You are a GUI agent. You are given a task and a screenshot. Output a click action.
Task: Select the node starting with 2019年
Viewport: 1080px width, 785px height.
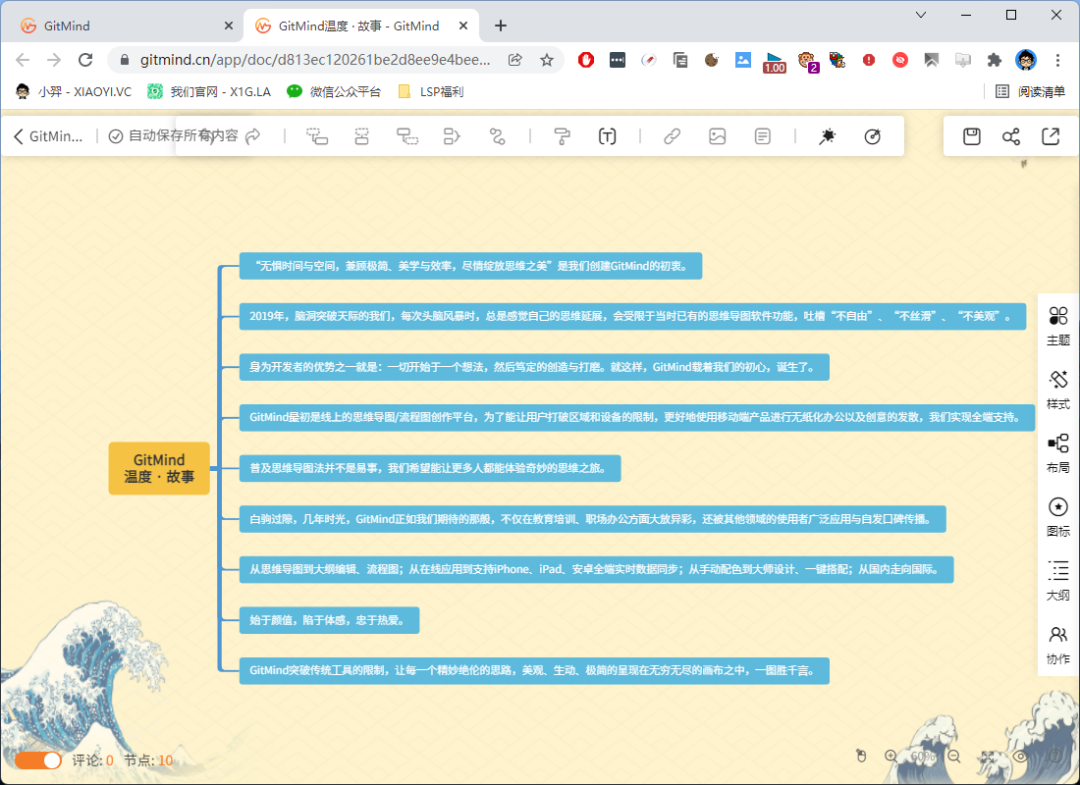tap(632, 316)
